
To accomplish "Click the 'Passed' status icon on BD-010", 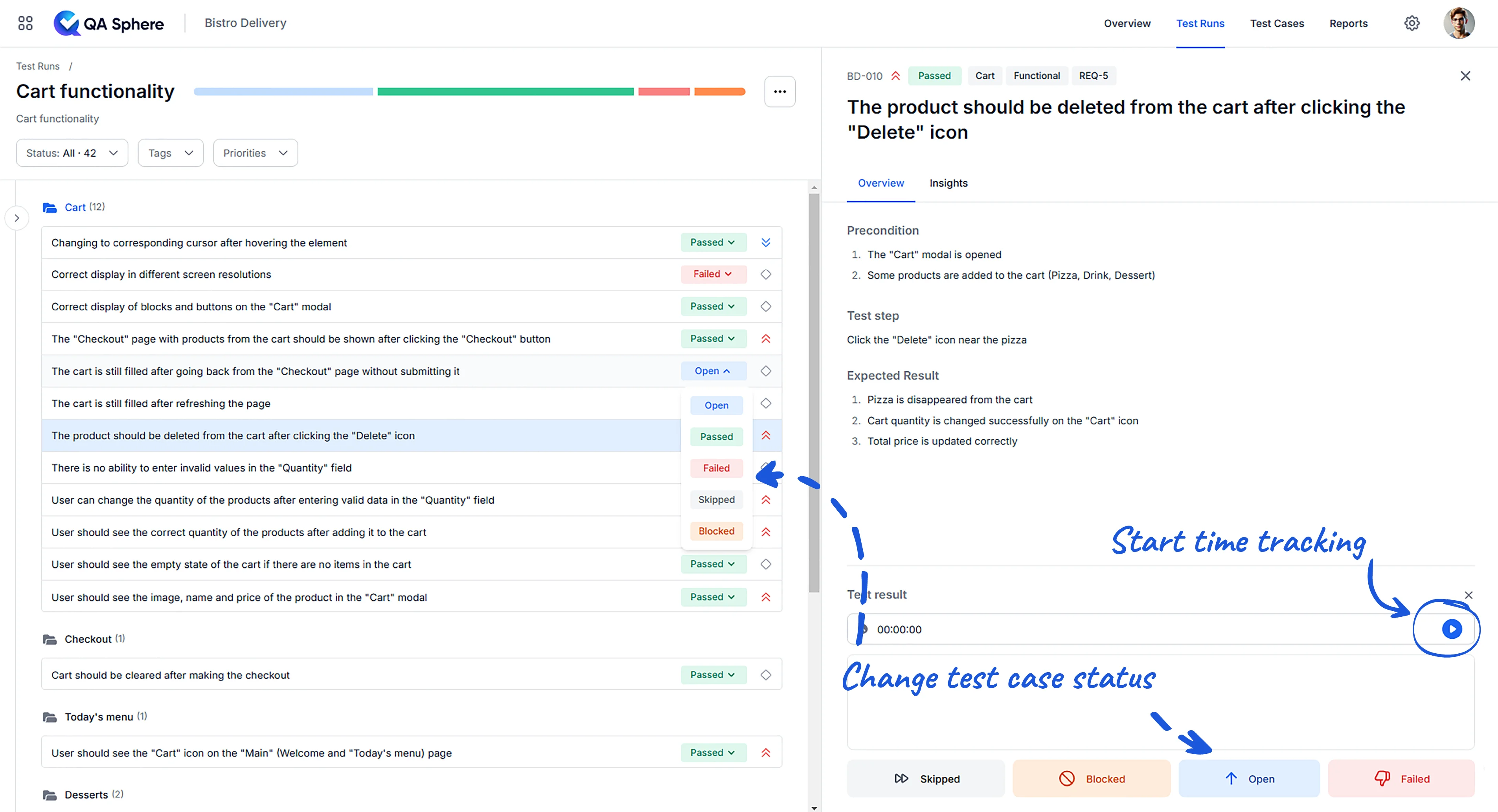I will 934,75.
